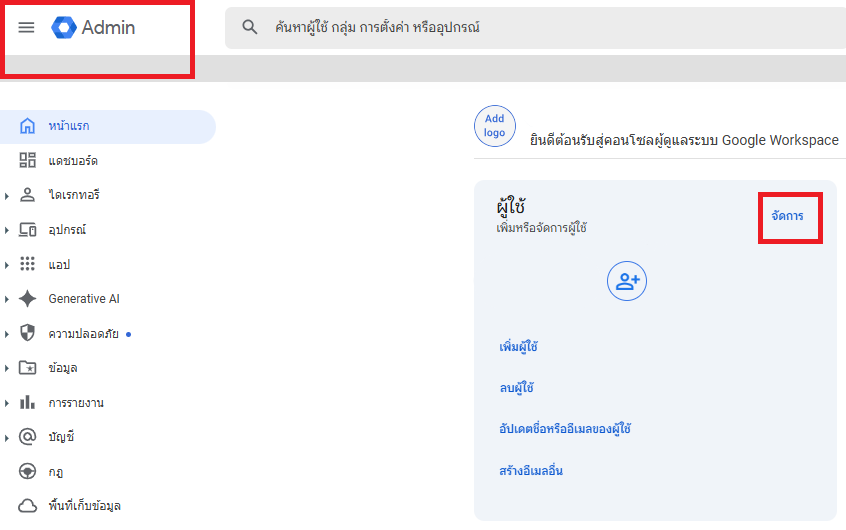Click the Generative AI sparkle icon

(28, 299)
